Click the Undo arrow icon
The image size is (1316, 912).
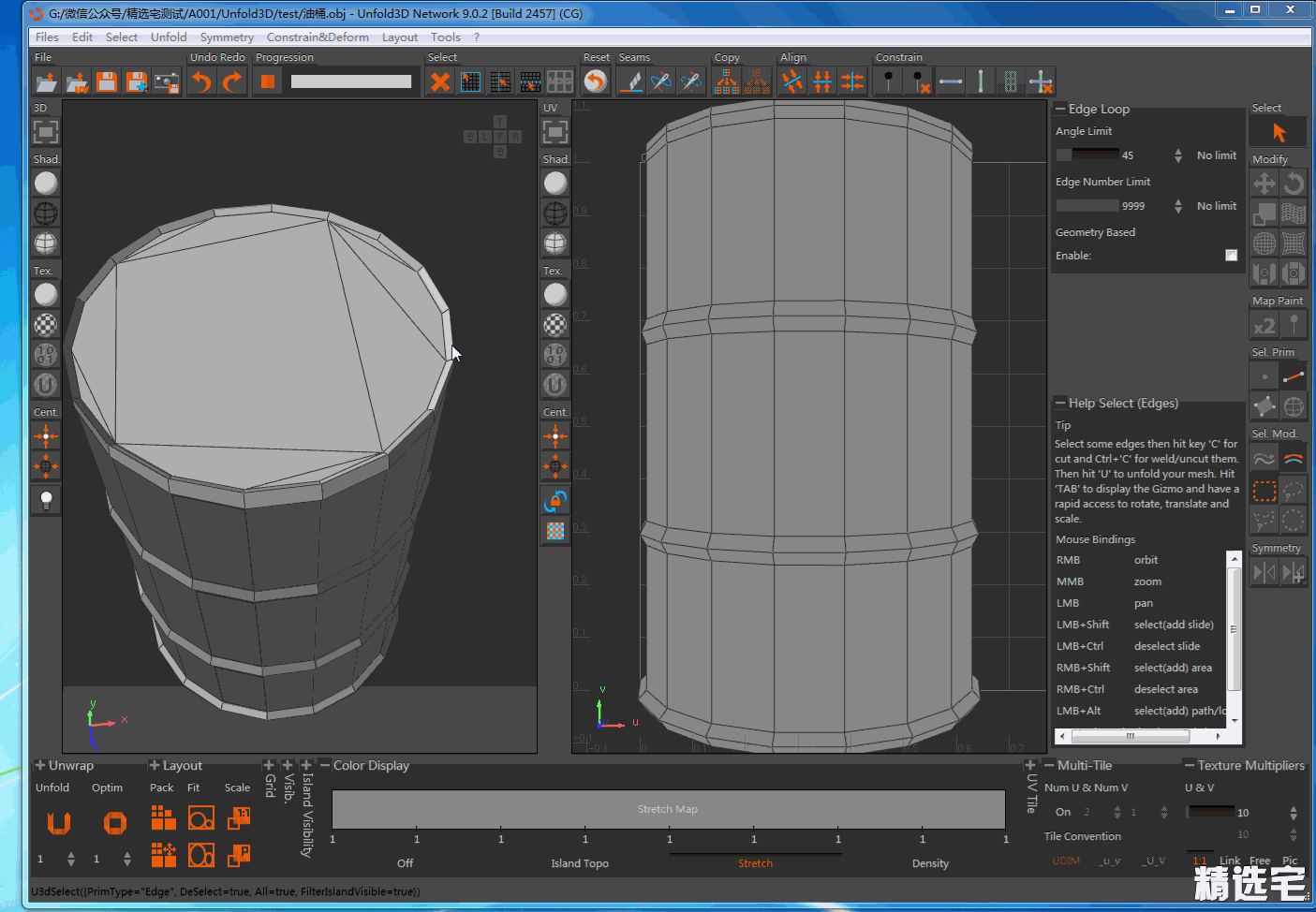[x=201, y=82]
